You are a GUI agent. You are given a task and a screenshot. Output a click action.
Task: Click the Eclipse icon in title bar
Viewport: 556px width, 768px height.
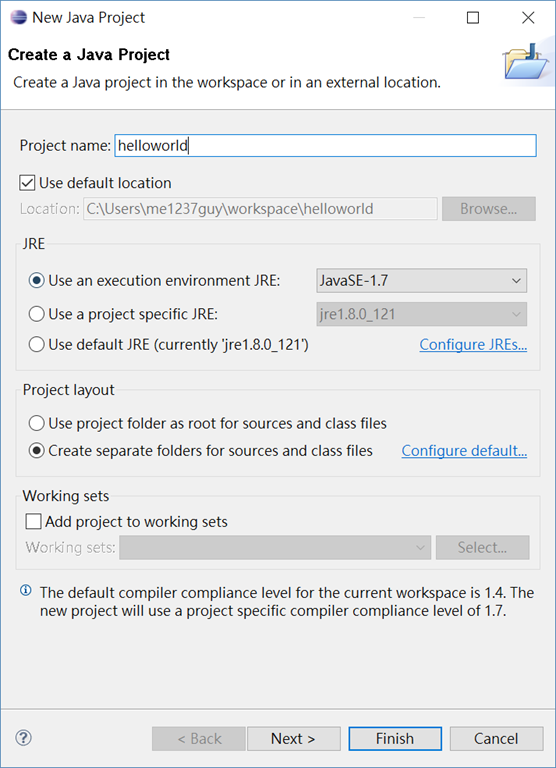[x=18, y=18]
